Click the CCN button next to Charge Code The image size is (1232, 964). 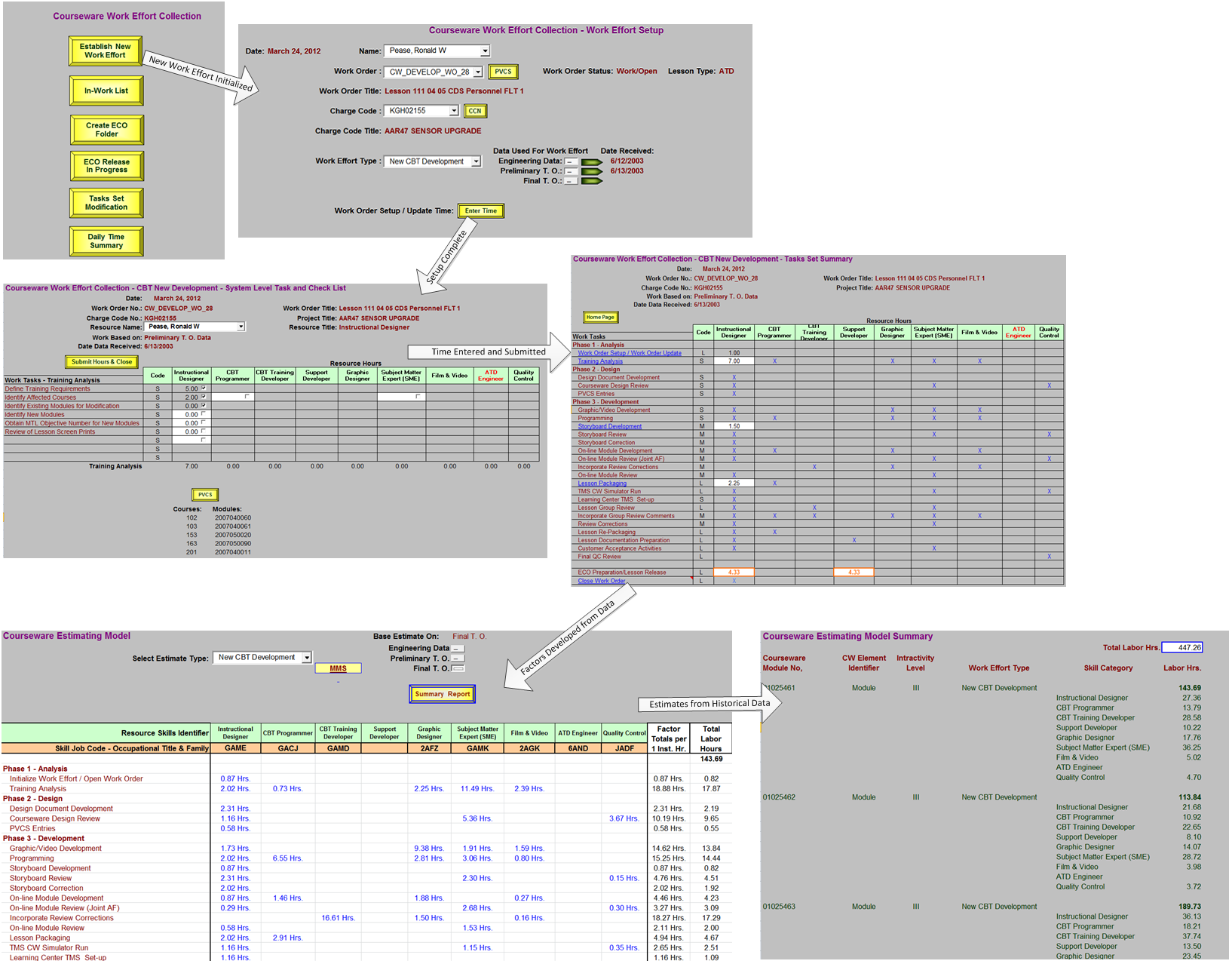click(x=475, y=111)
